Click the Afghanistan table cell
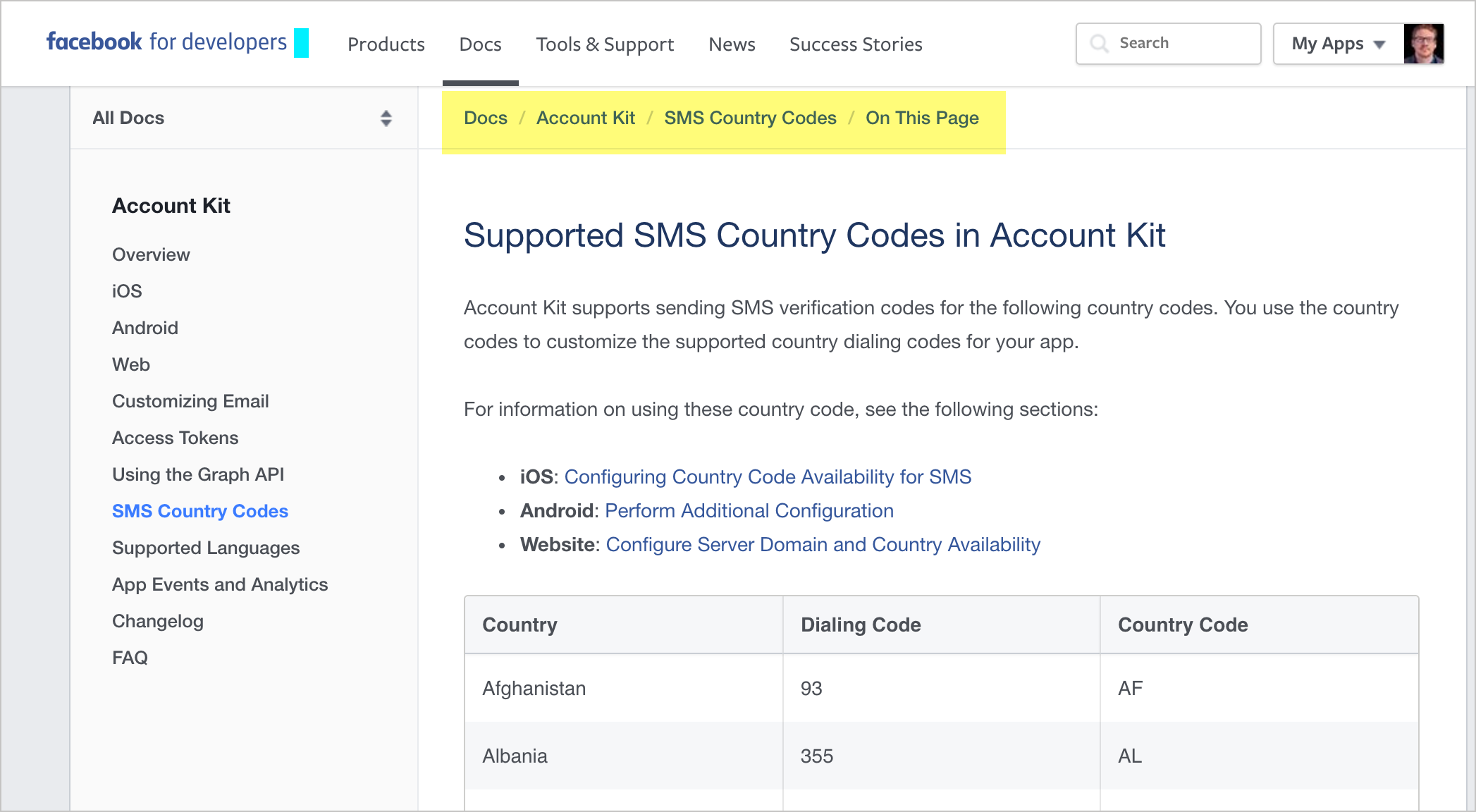 pos(624,688)
